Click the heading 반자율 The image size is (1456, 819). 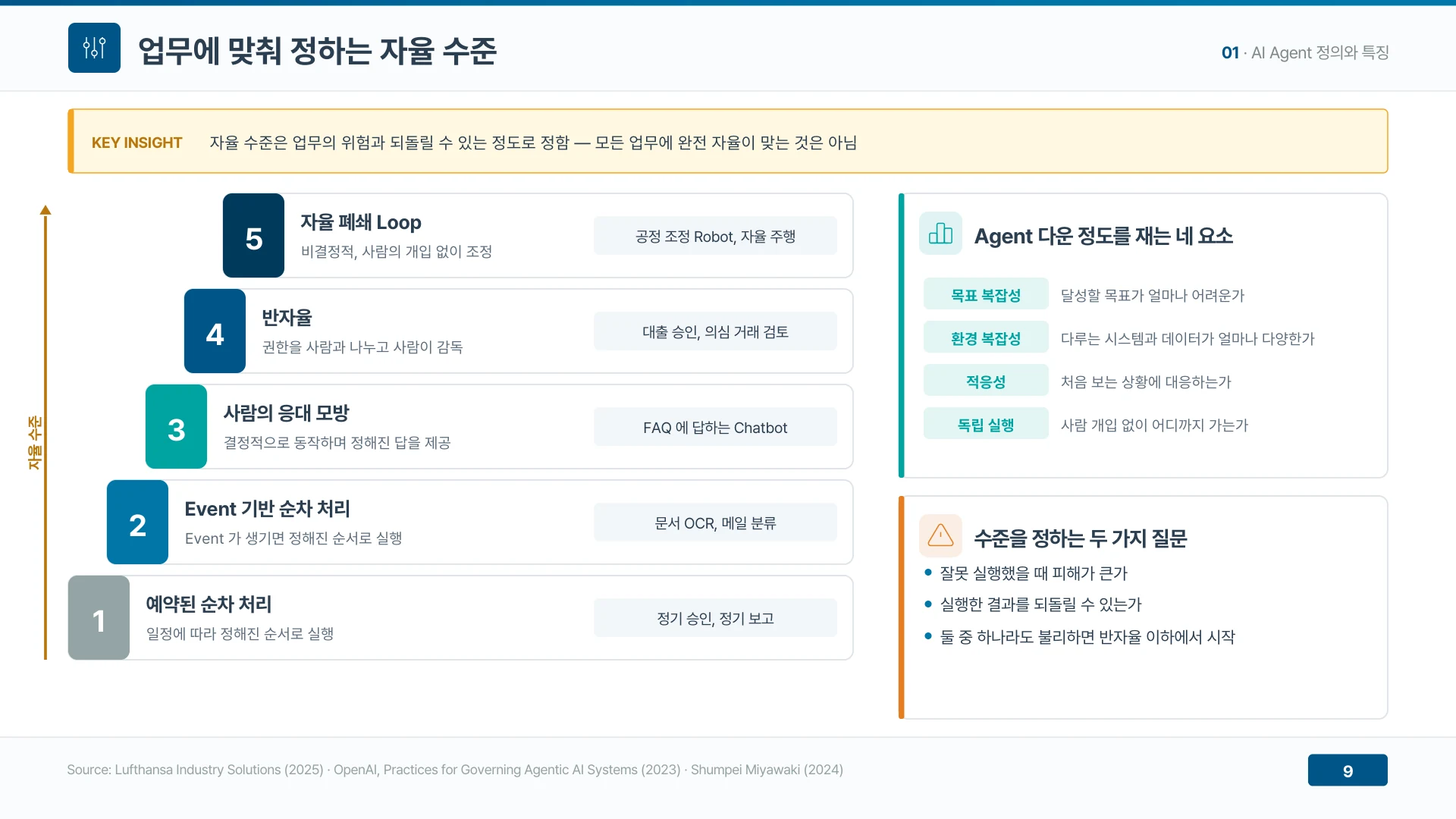287,317
